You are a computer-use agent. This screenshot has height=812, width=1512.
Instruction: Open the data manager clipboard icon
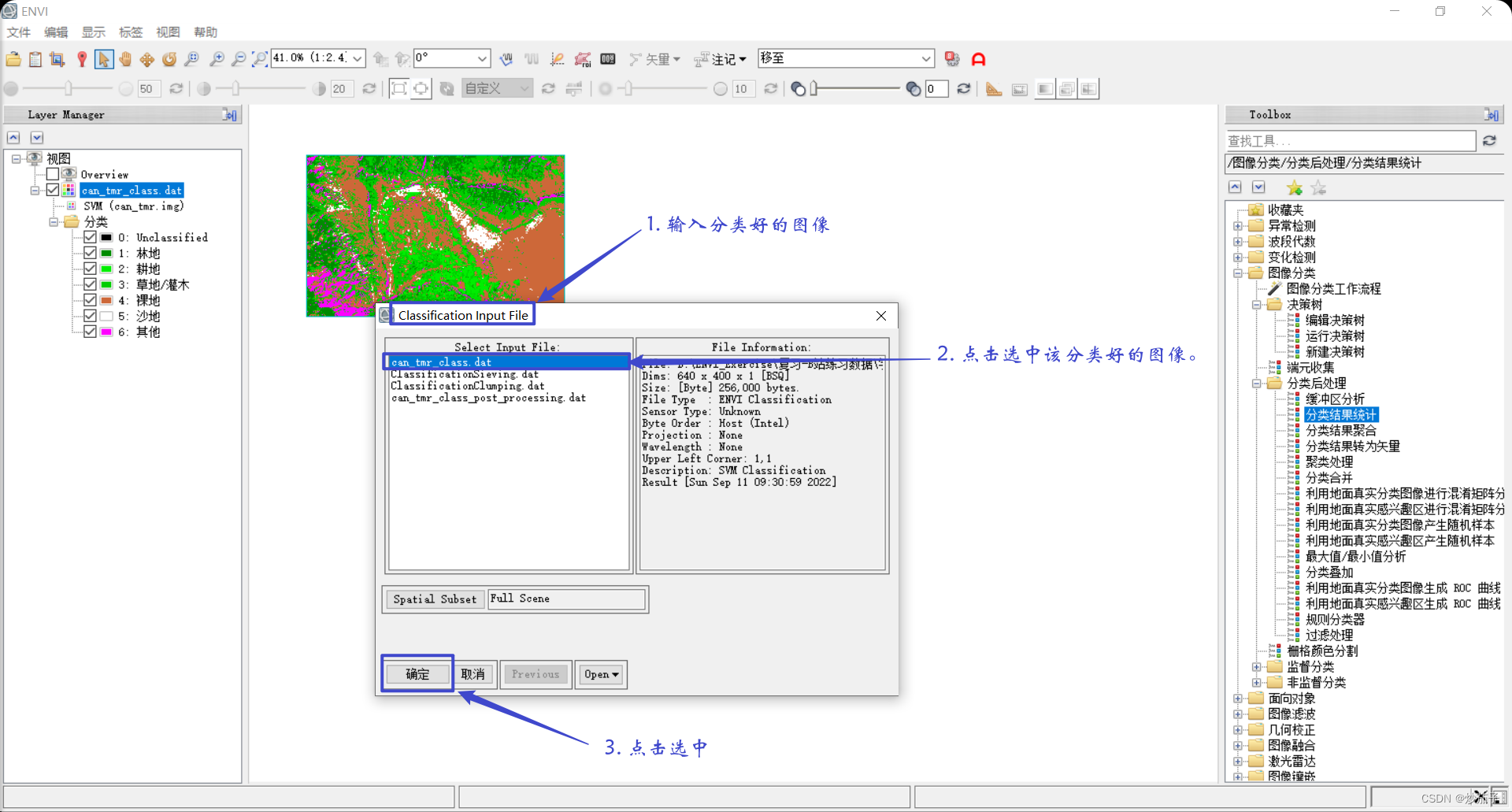[35, 59]
